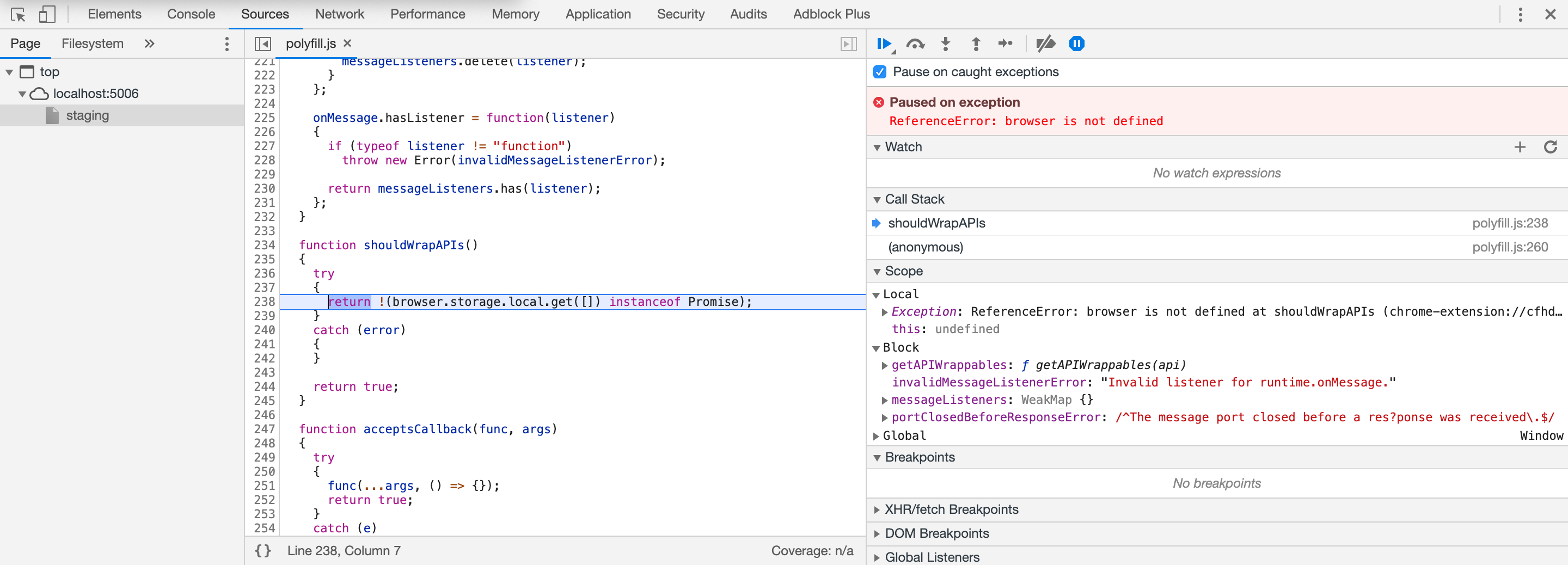Click 'function acceptsCallback(func, args)' line
Screen dimensions: 1568x565
(x=428, y=429)
